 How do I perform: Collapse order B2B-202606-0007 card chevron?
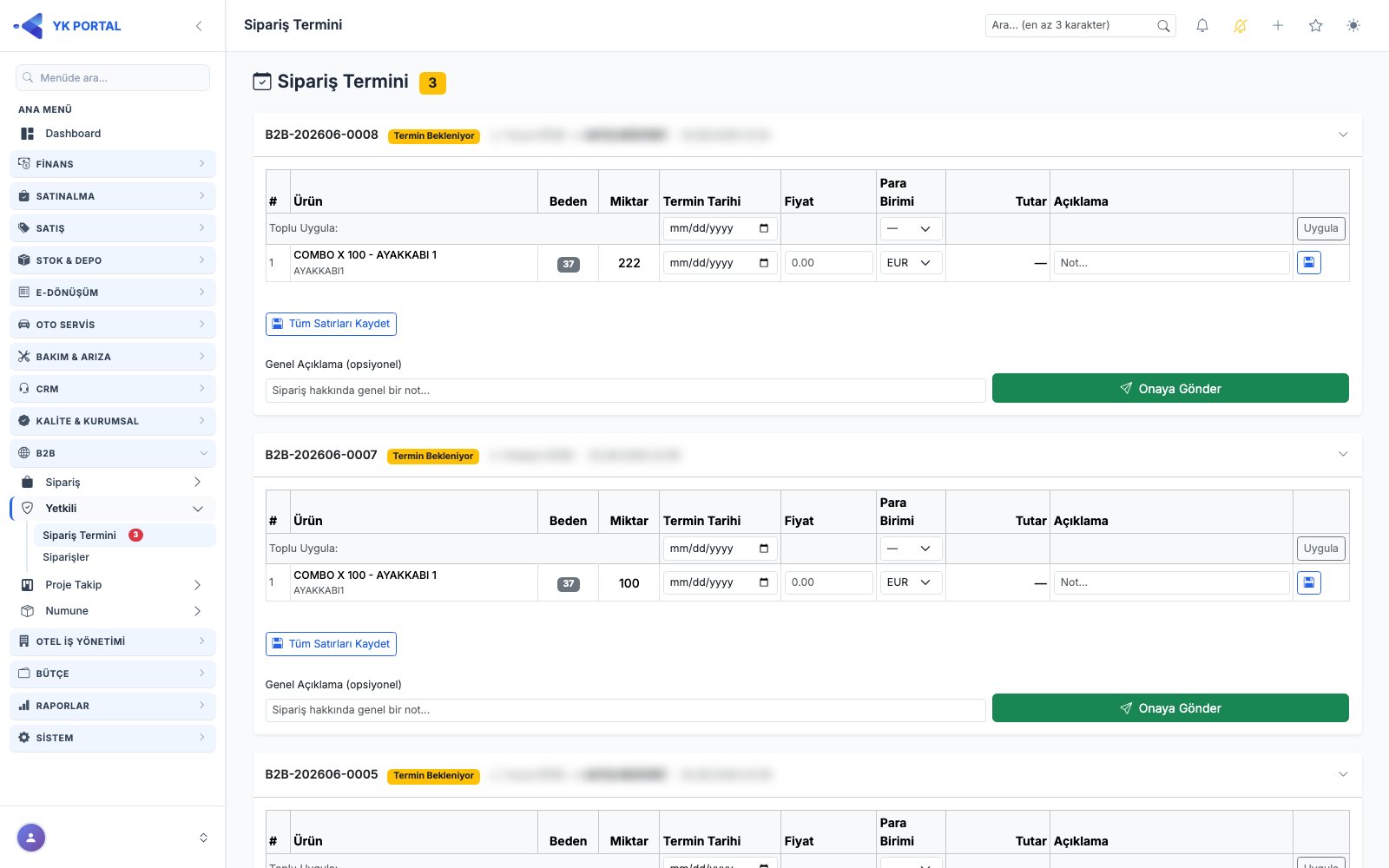click(1343, 454)
